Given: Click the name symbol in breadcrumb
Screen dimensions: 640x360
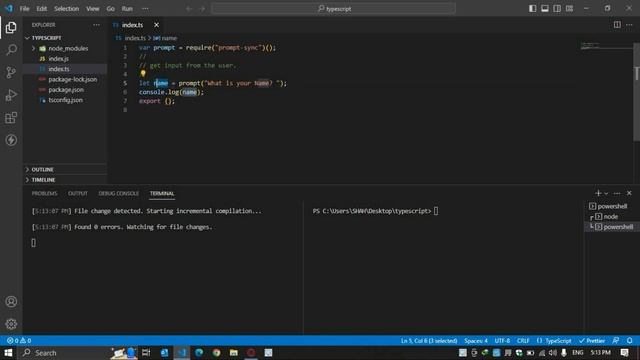Looking at the screenshot, I should [166, 38].
